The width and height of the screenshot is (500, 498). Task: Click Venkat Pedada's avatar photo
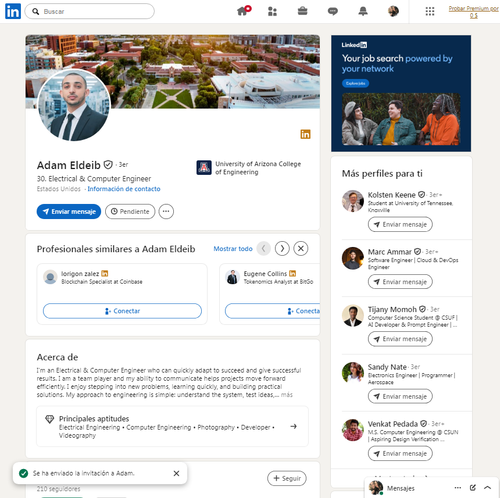pos(353,430)
